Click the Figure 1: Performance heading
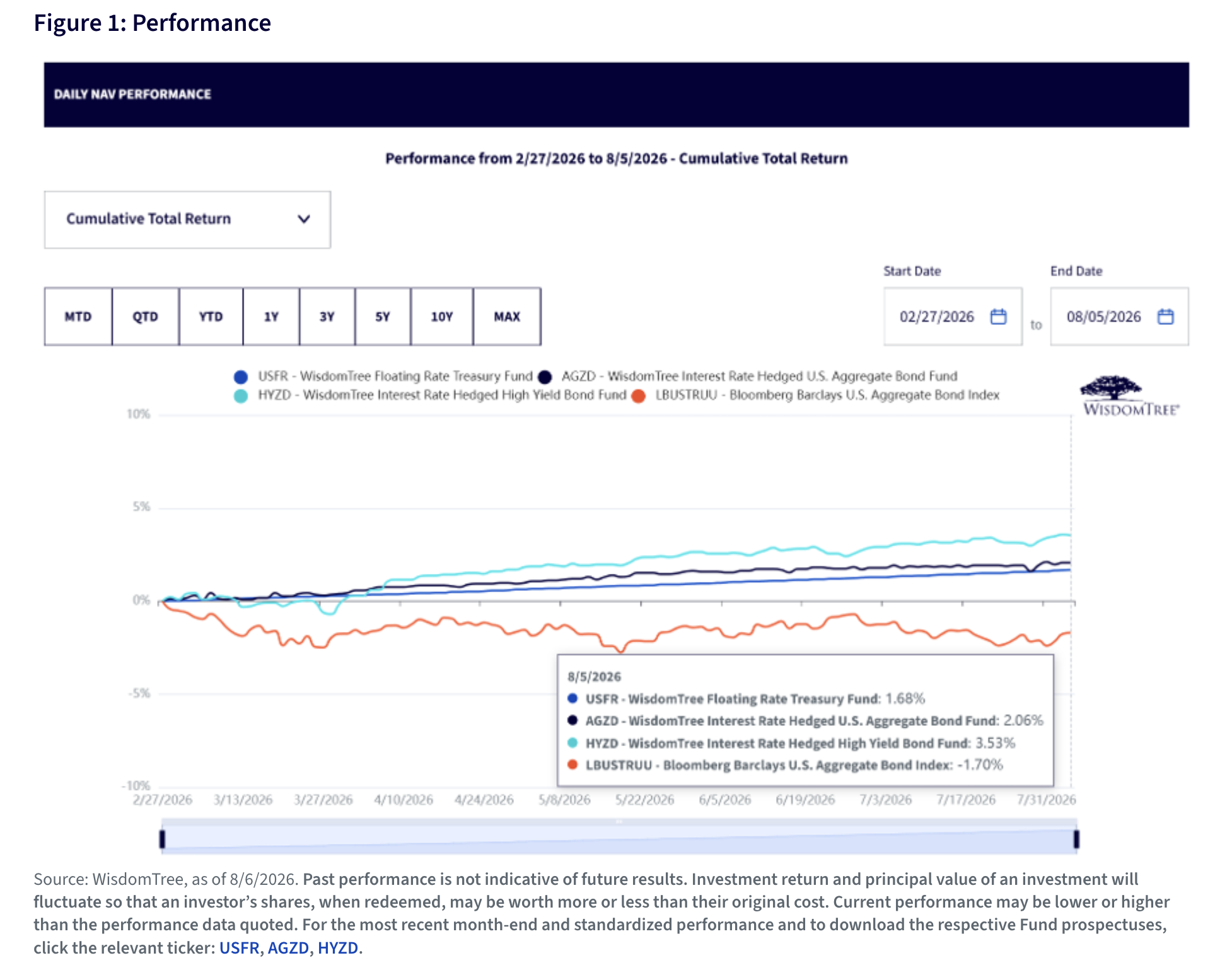Viewport: 1232px width, 970px height. [x=153, y=23]
